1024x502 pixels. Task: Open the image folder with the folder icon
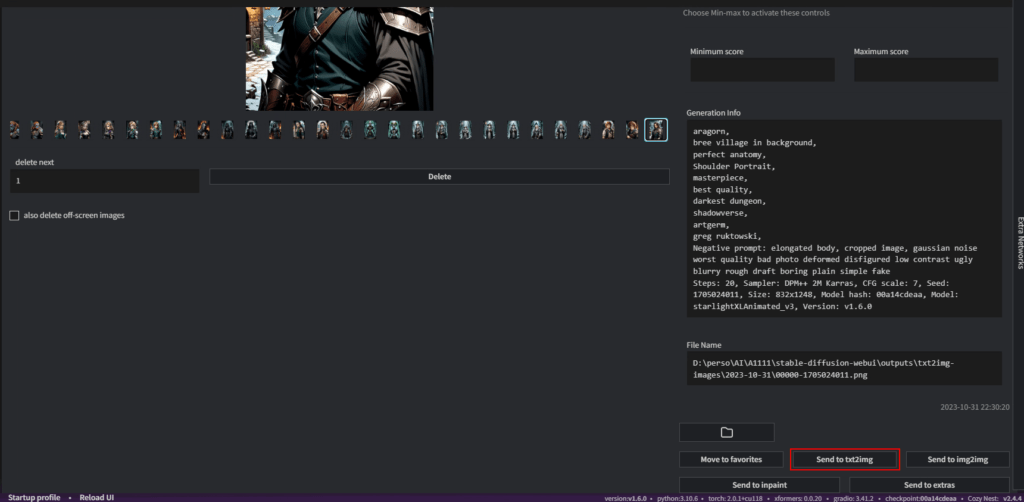tap(726, 432)
